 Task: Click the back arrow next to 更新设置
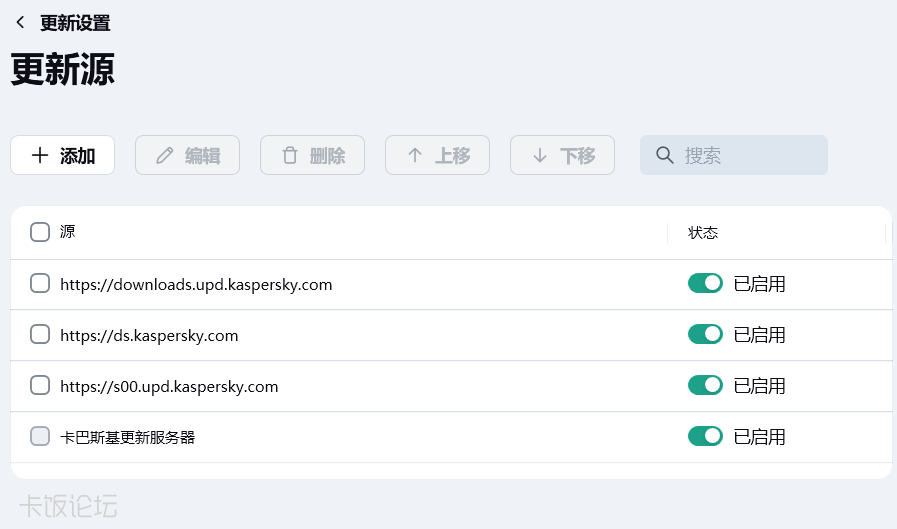(x=20, y=22)
